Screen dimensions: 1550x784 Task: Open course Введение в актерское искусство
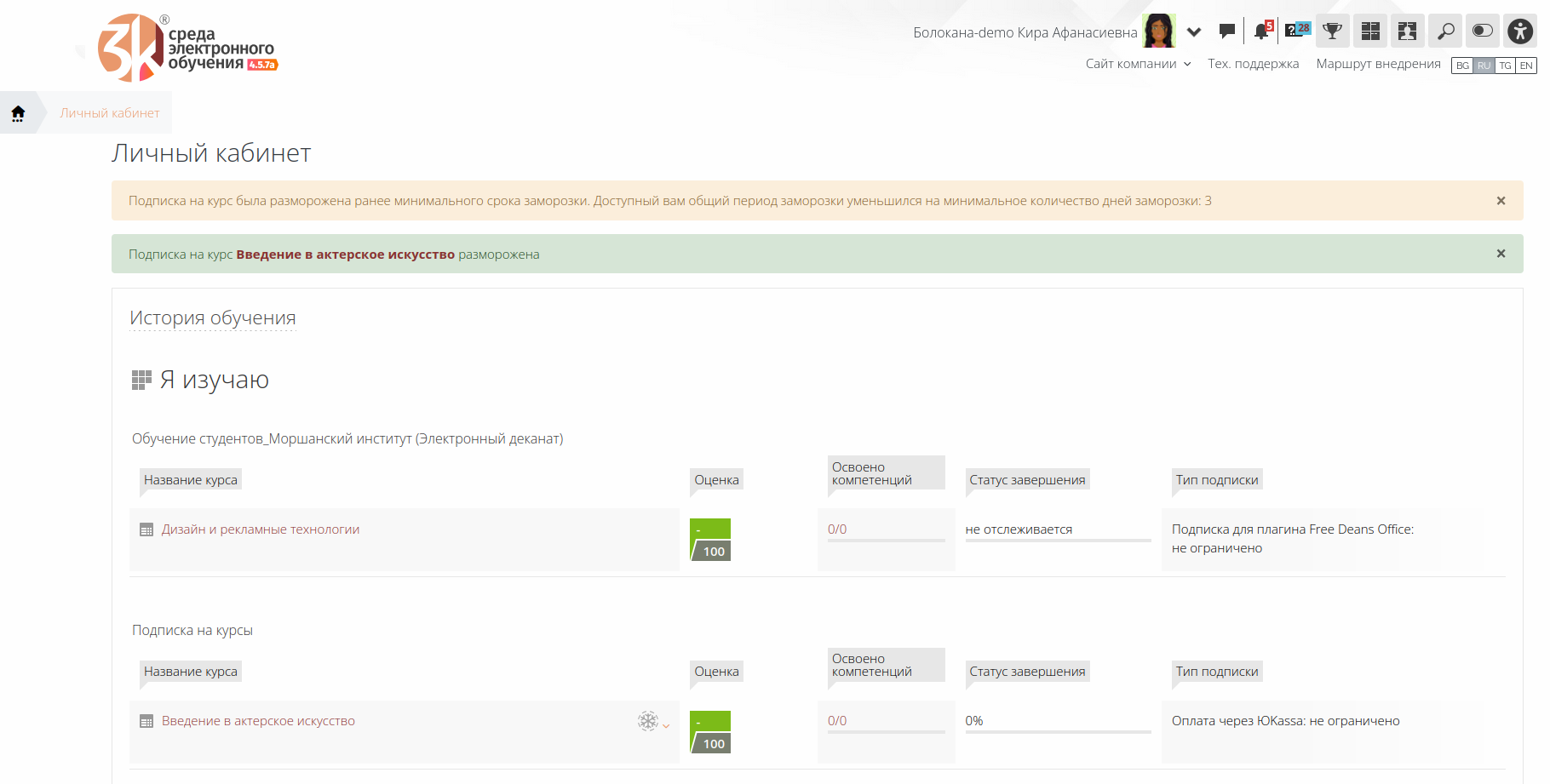click(258, 721)
